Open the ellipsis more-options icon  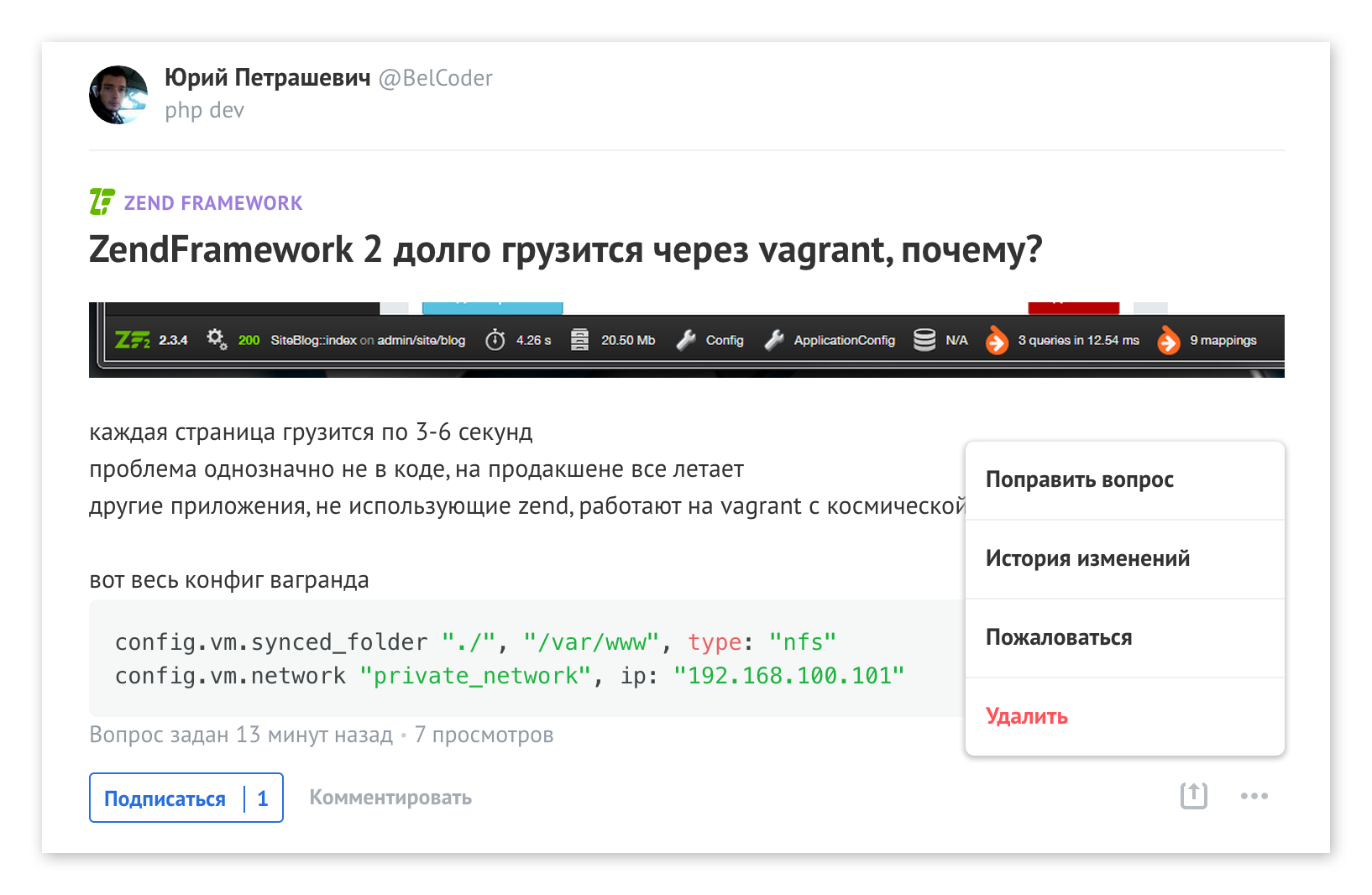click(x=1254, y=796)
